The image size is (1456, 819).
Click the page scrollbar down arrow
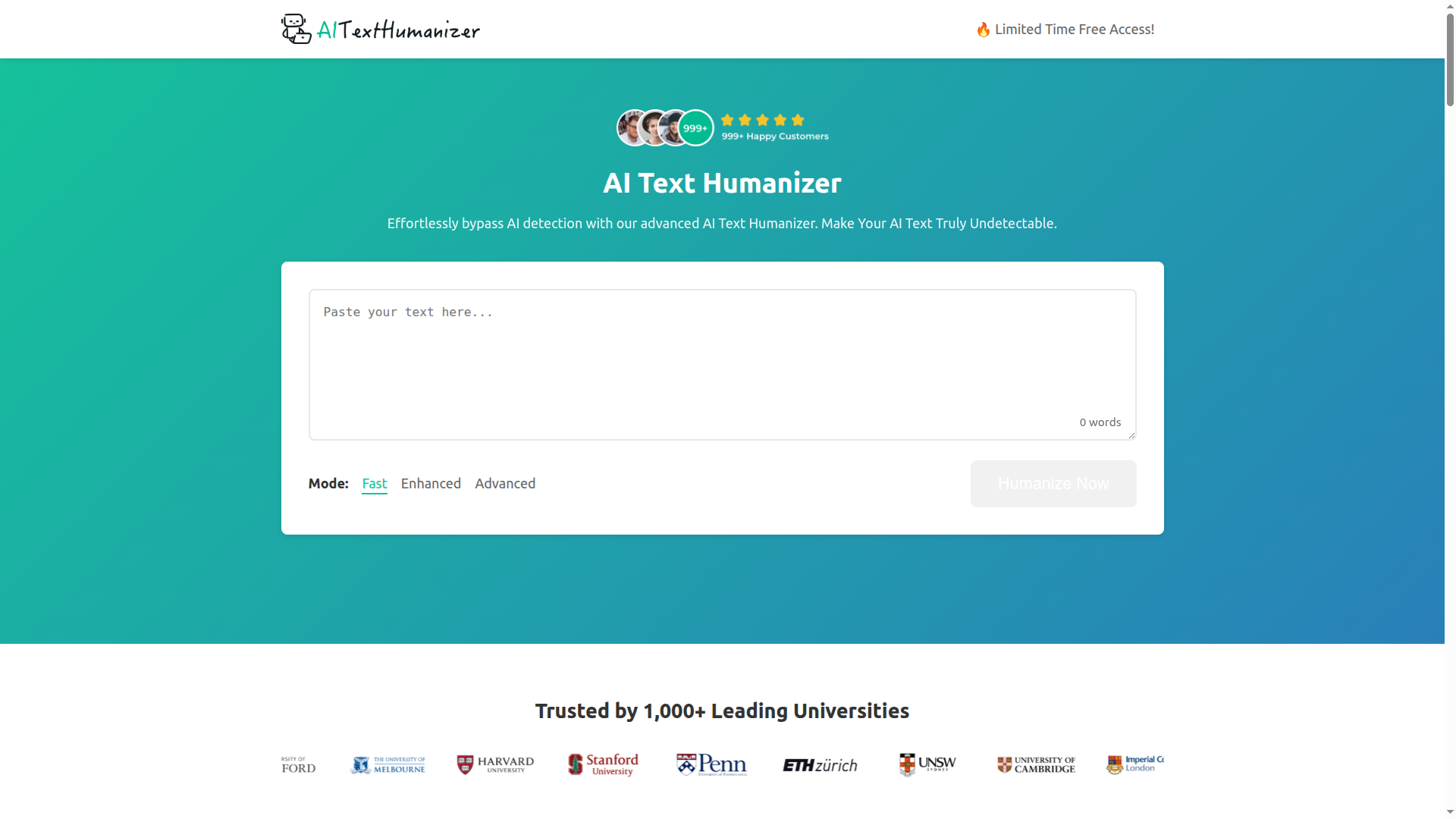coord(1450,812)
